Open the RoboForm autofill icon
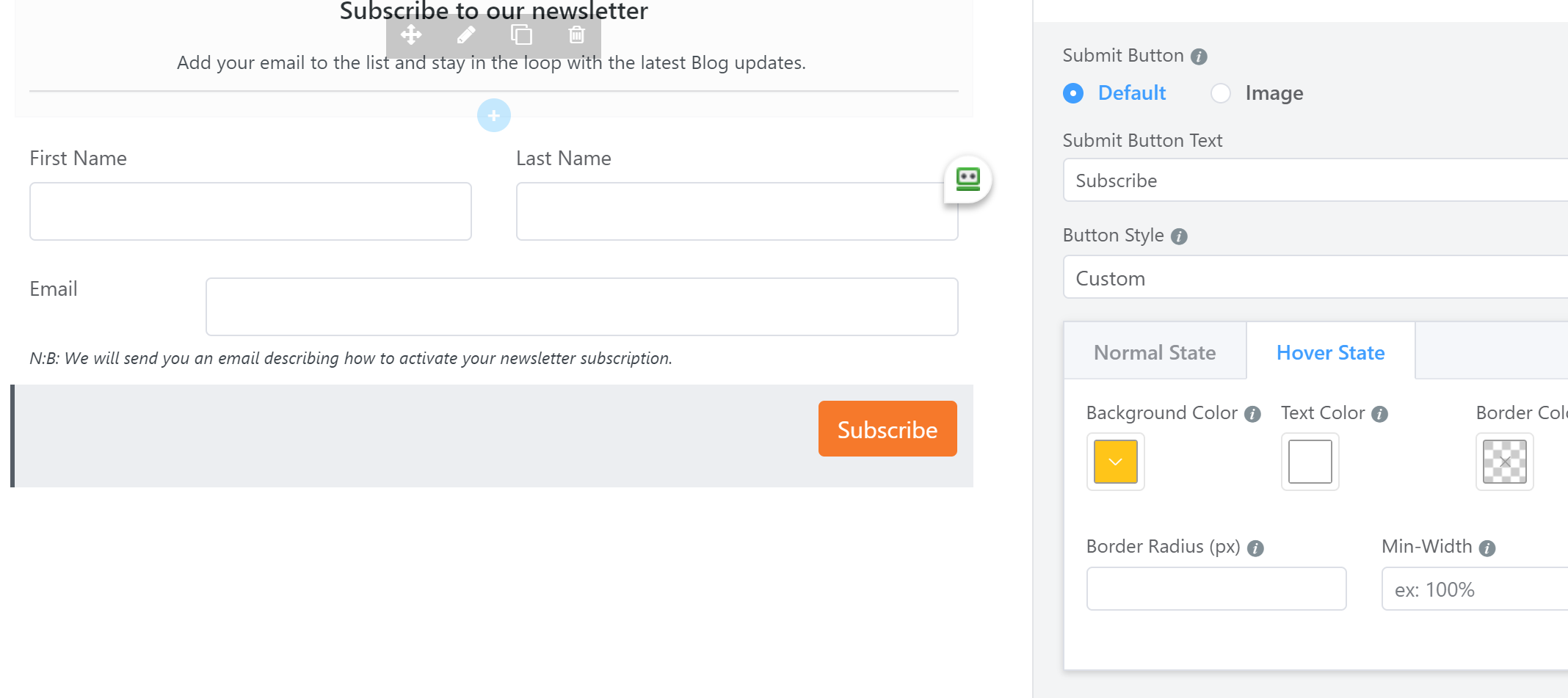 tap(968, 179)
